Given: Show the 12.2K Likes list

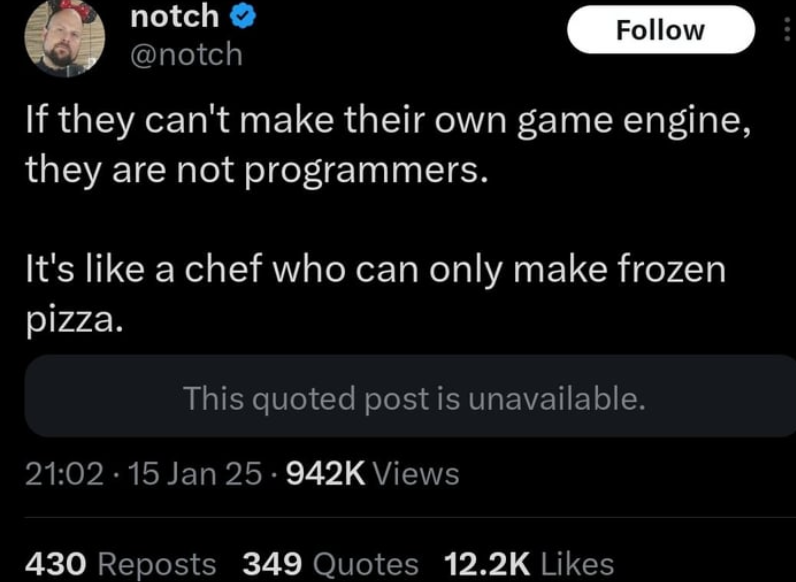Looking at the screenshot, I should (x=529, y=564).
